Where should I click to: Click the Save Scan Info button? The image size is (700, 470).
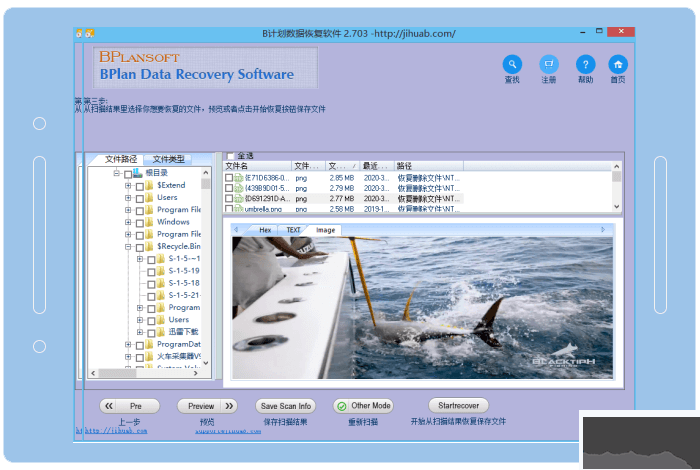tap(286, 406)
